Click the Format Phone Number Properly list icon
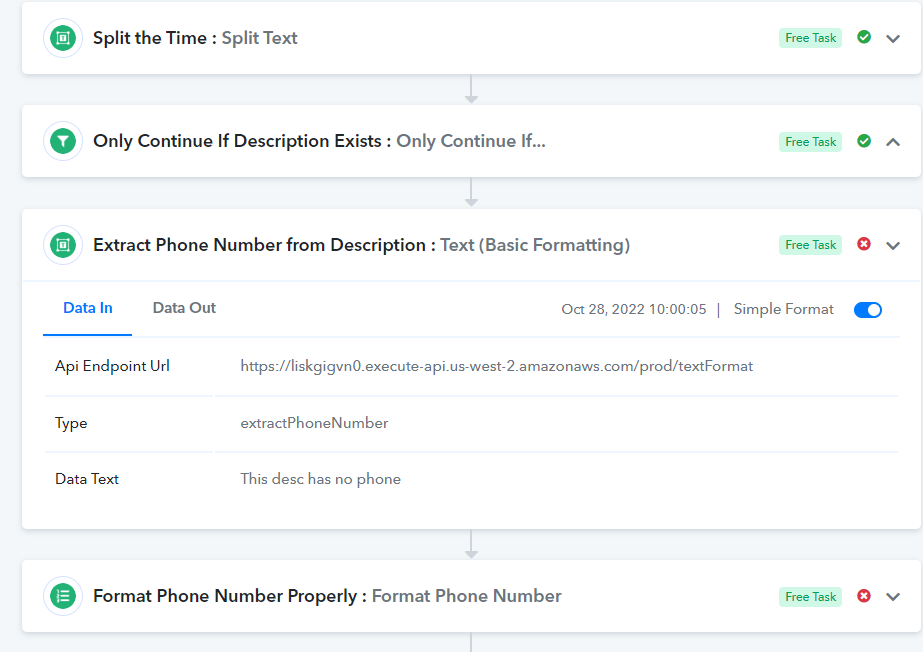 click(63, 596)
